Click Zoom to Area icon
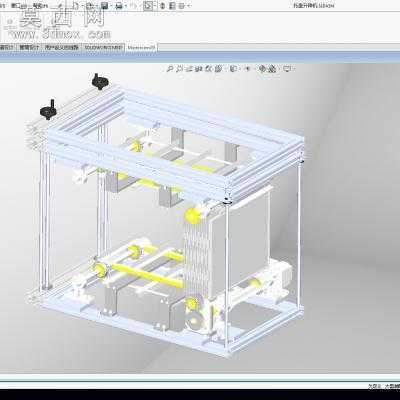 pos(179,69)
